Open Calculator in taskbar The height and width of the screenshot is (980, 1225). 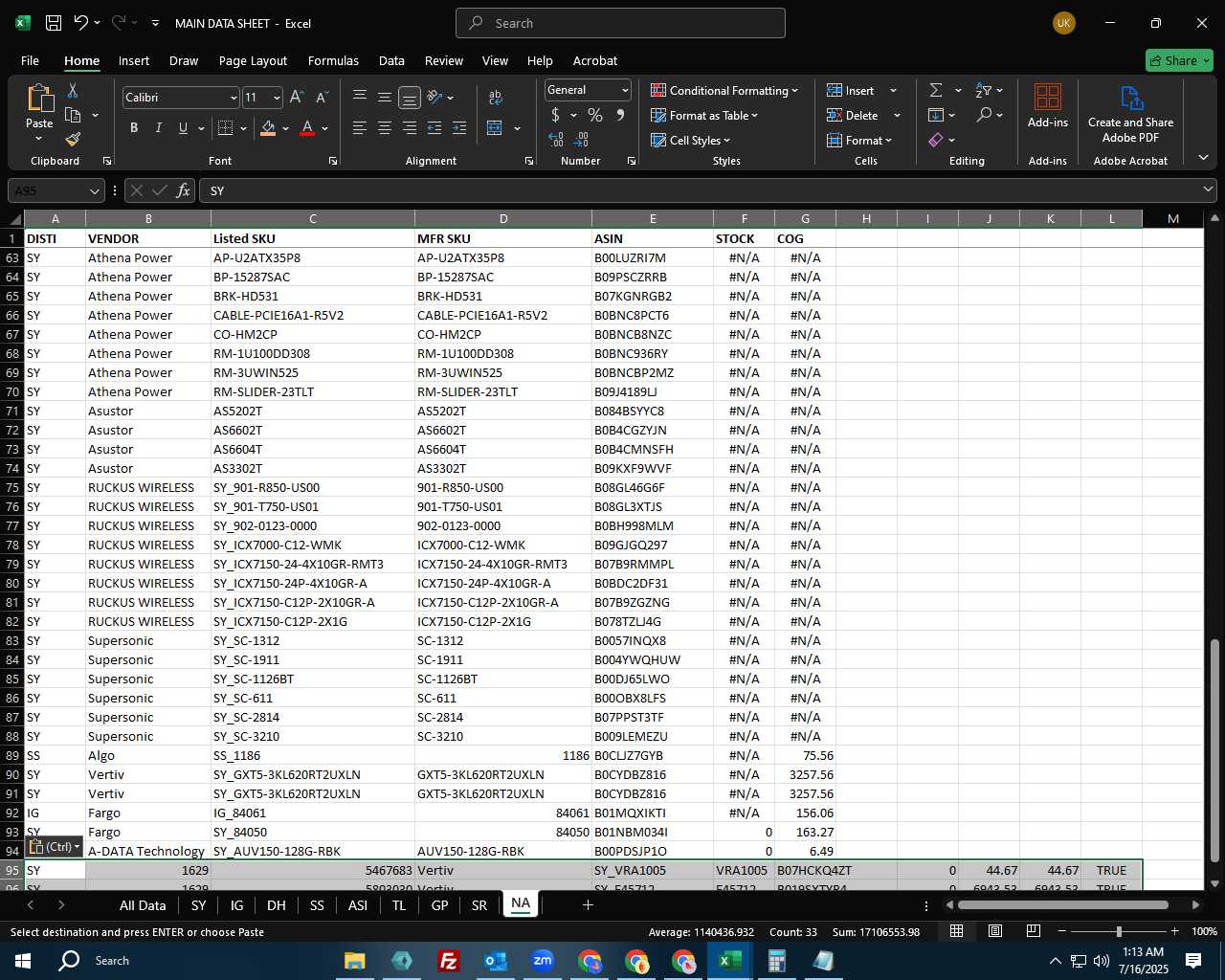[776, 960]
